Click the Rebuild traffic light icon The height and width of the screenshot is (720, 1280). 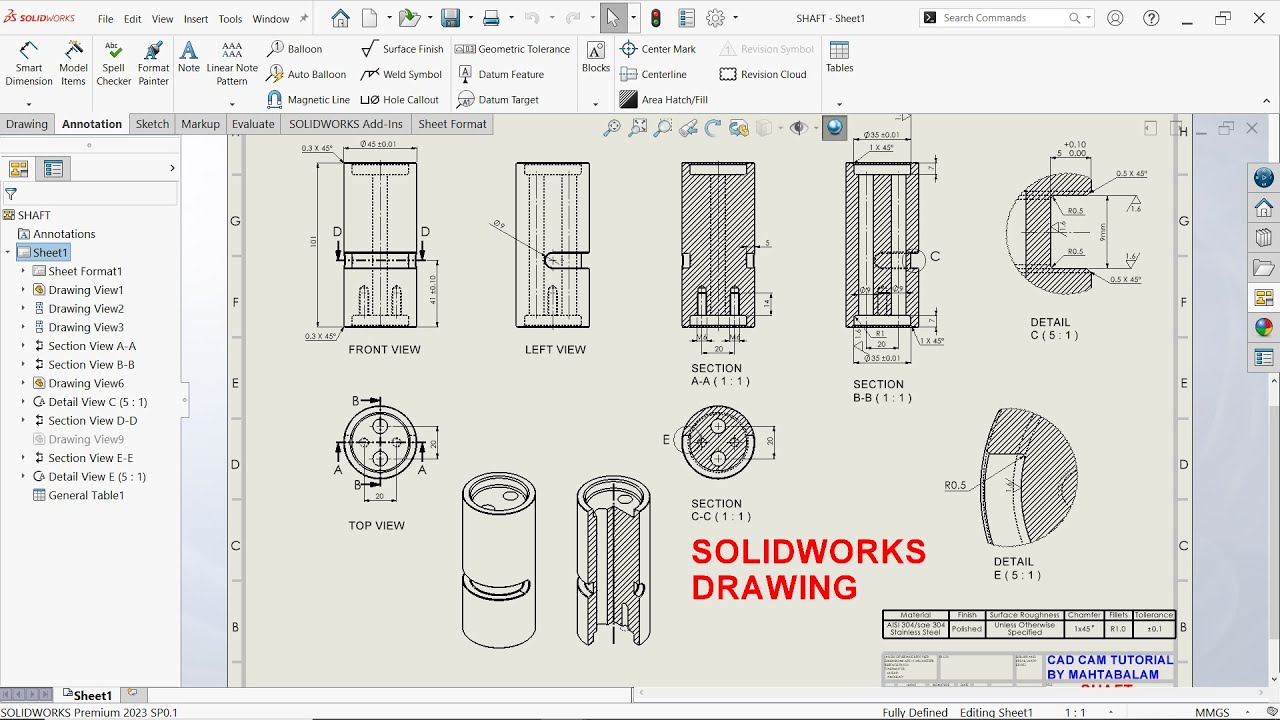(656, 18)
